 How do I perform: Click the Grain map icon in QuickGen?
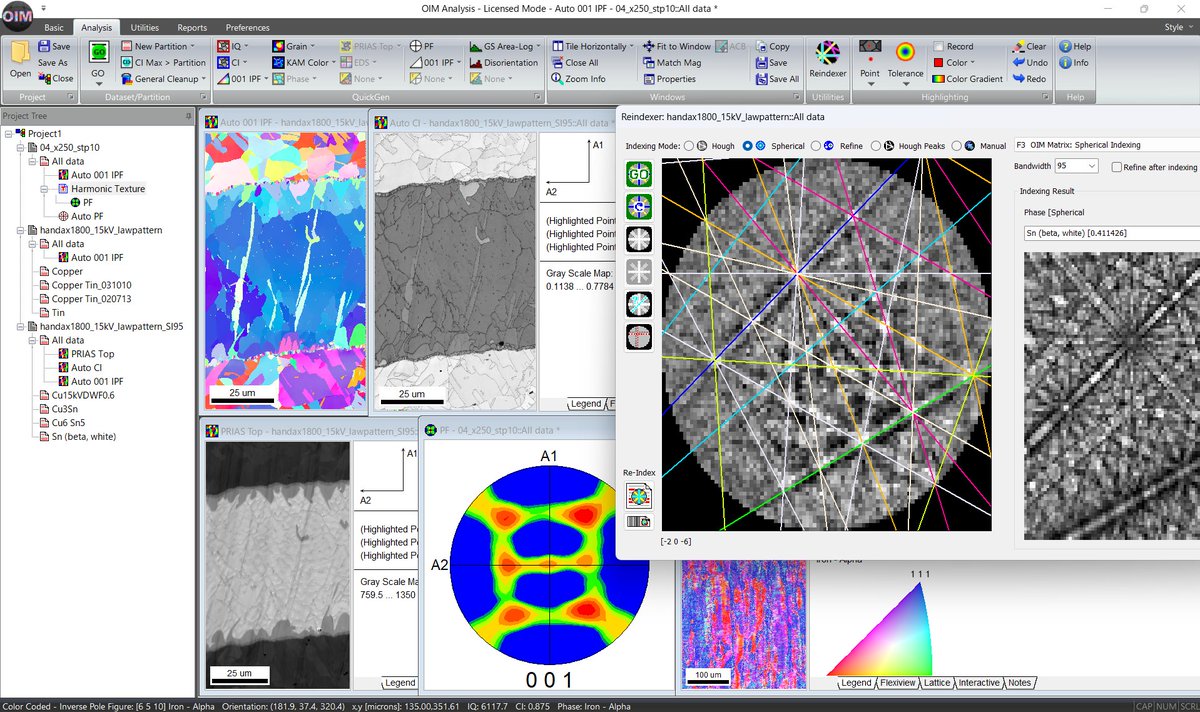point(277,46)
